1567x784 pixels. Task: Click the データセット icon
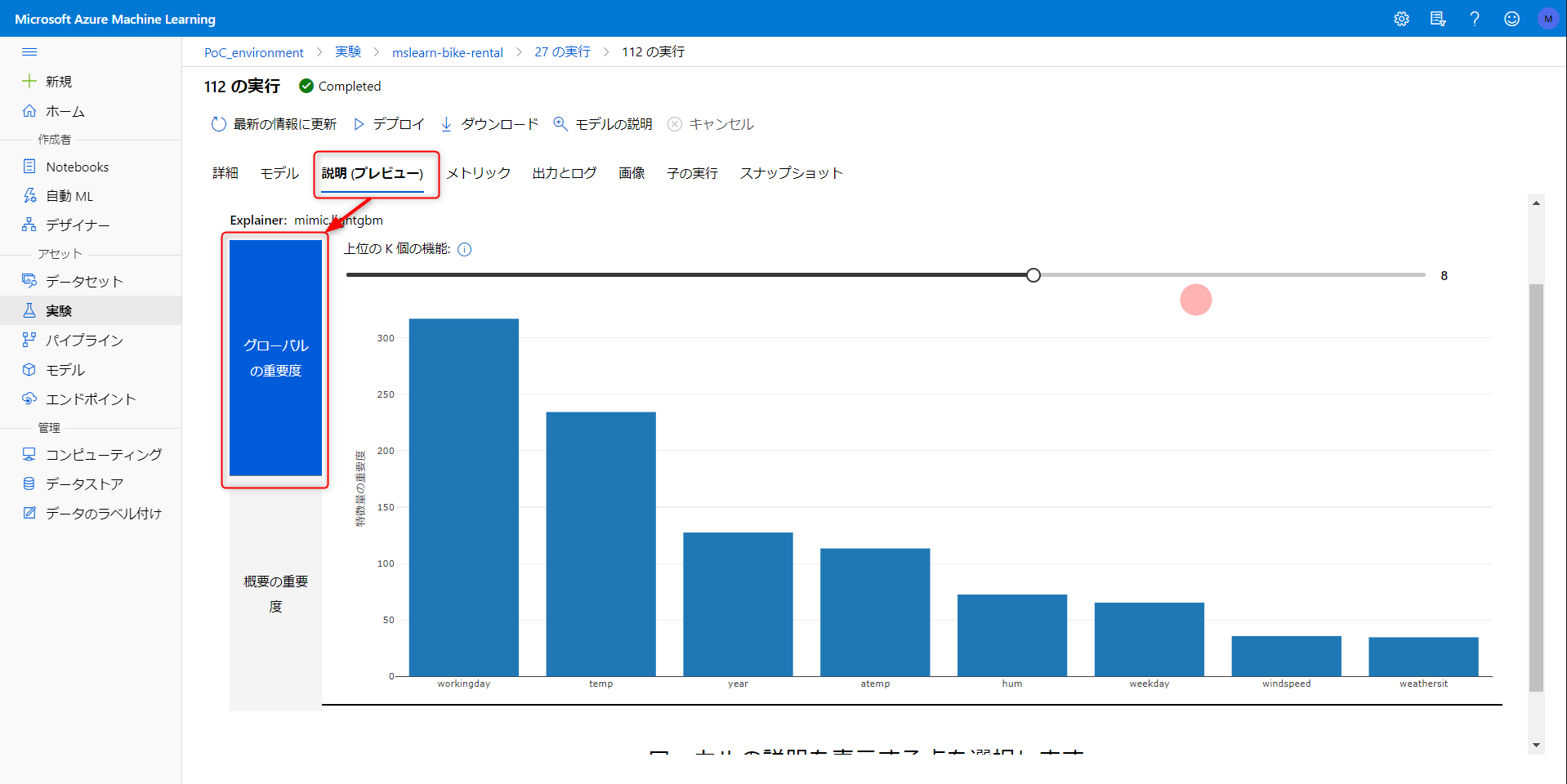tap(29, 281)
